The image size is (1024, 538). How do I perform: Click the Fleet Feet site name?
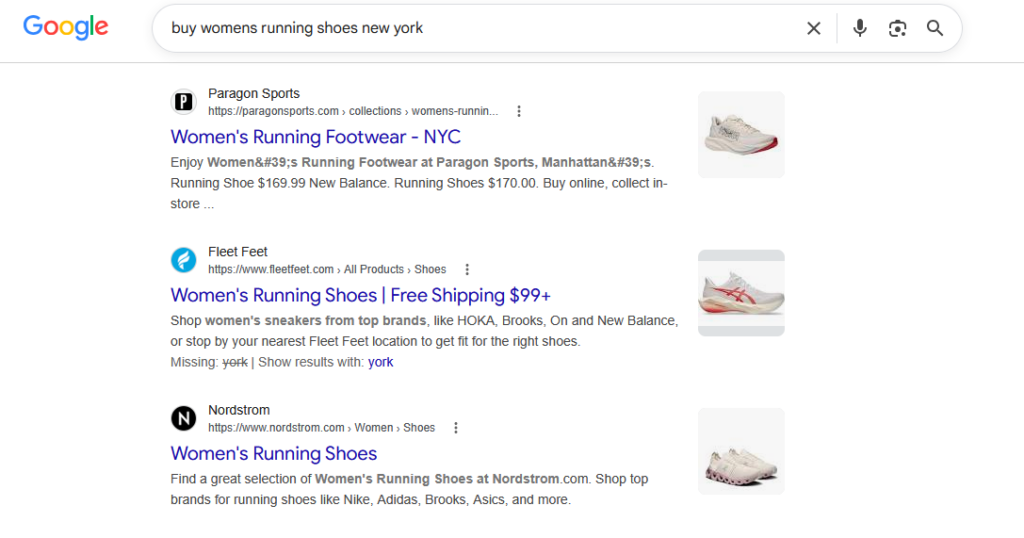tap(238, 252)
